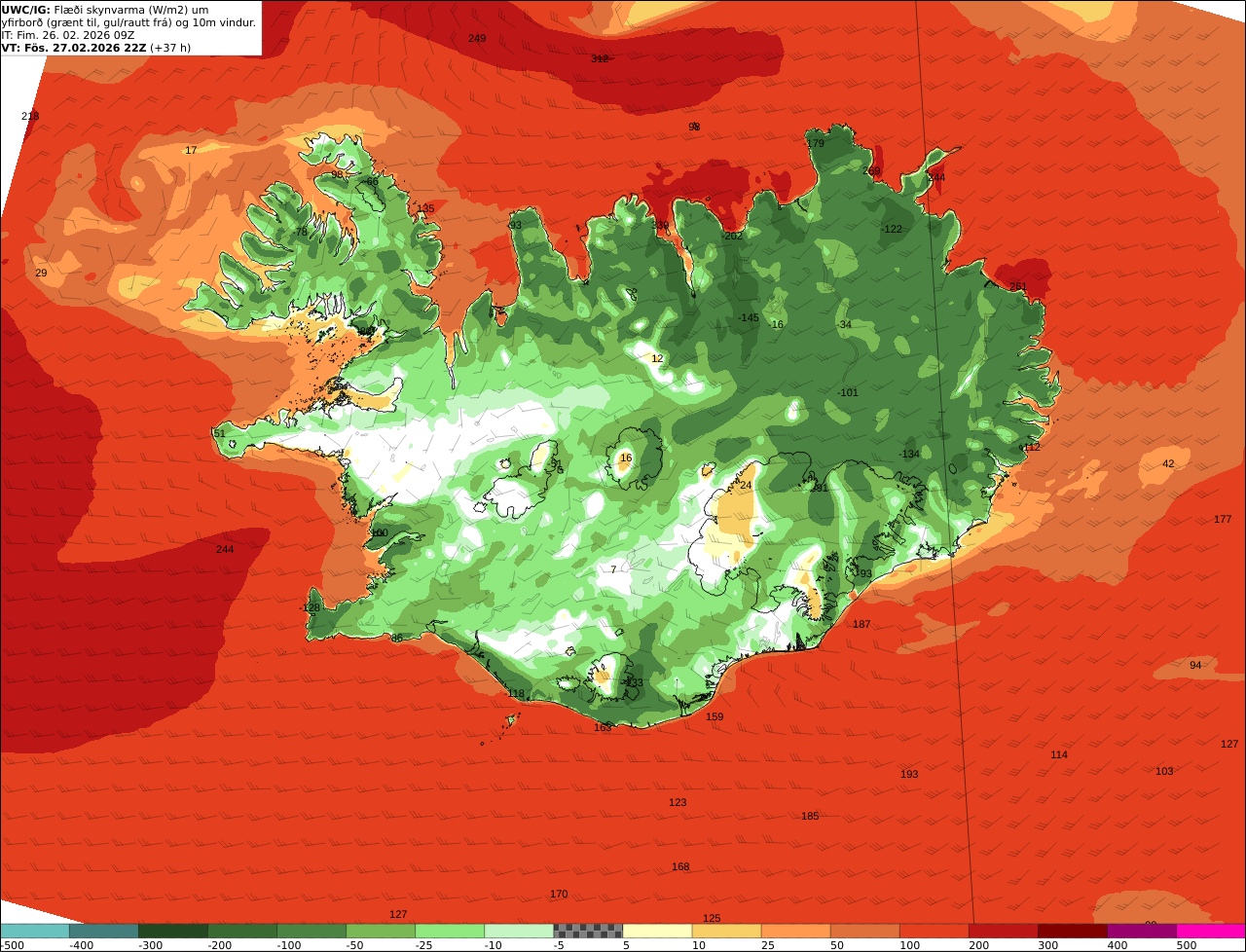Click the map value 163 off the south coast

603,728
